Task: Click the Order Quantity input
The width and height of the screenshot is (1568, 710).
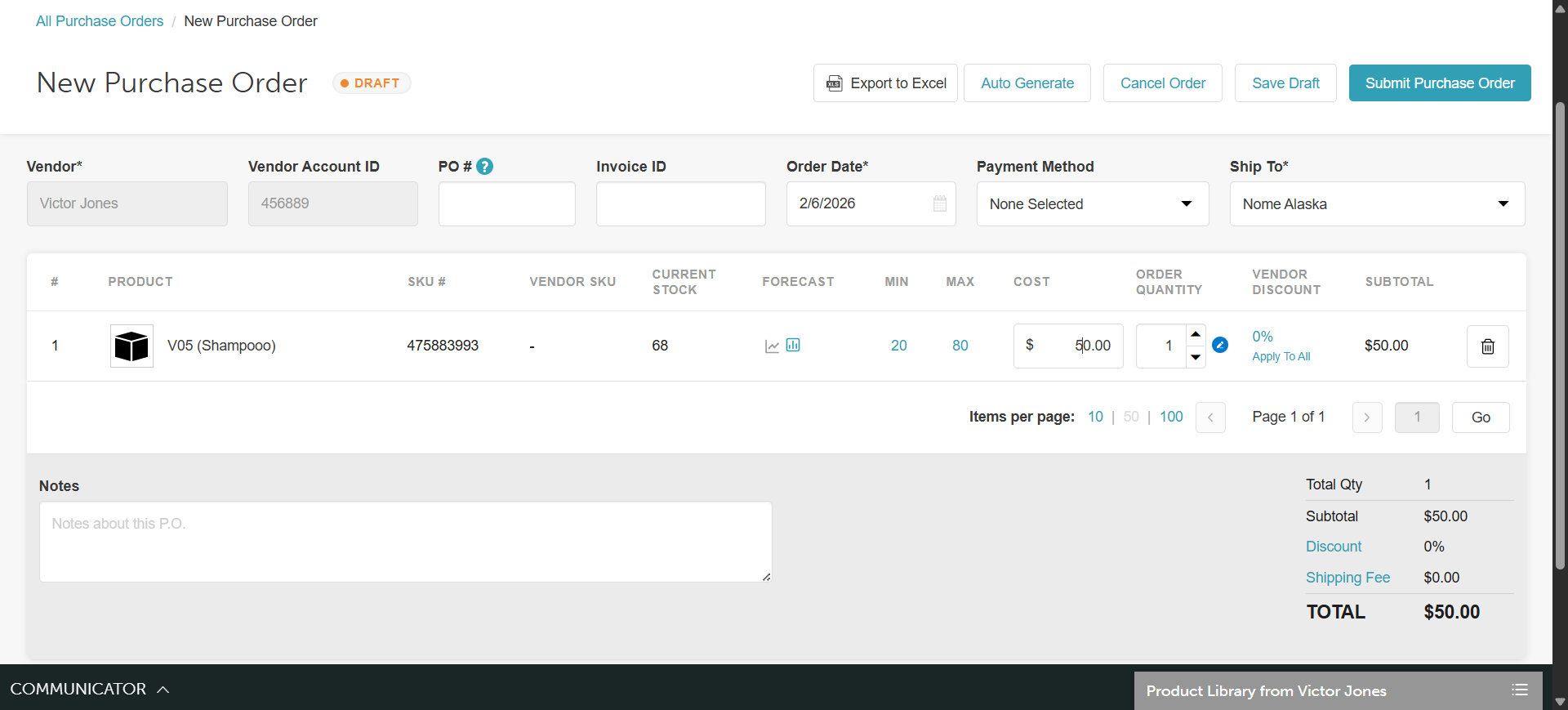Action: pyautogui.click(x=1160, y=346)
